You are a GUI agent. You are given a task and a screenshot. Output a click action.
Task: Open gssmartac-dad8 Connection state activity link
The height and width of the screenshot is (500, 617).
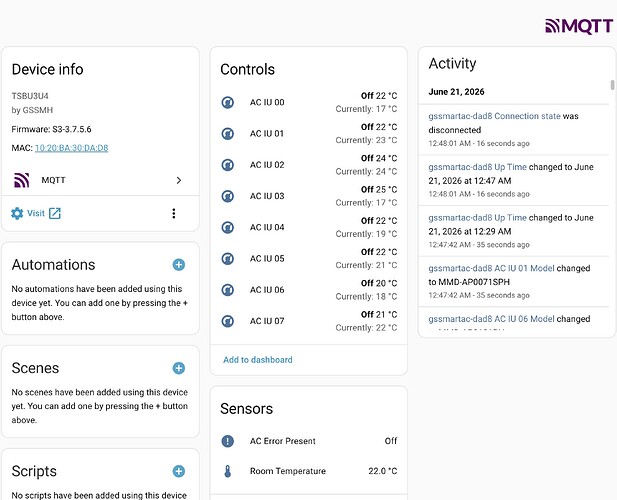coord(494,116)
